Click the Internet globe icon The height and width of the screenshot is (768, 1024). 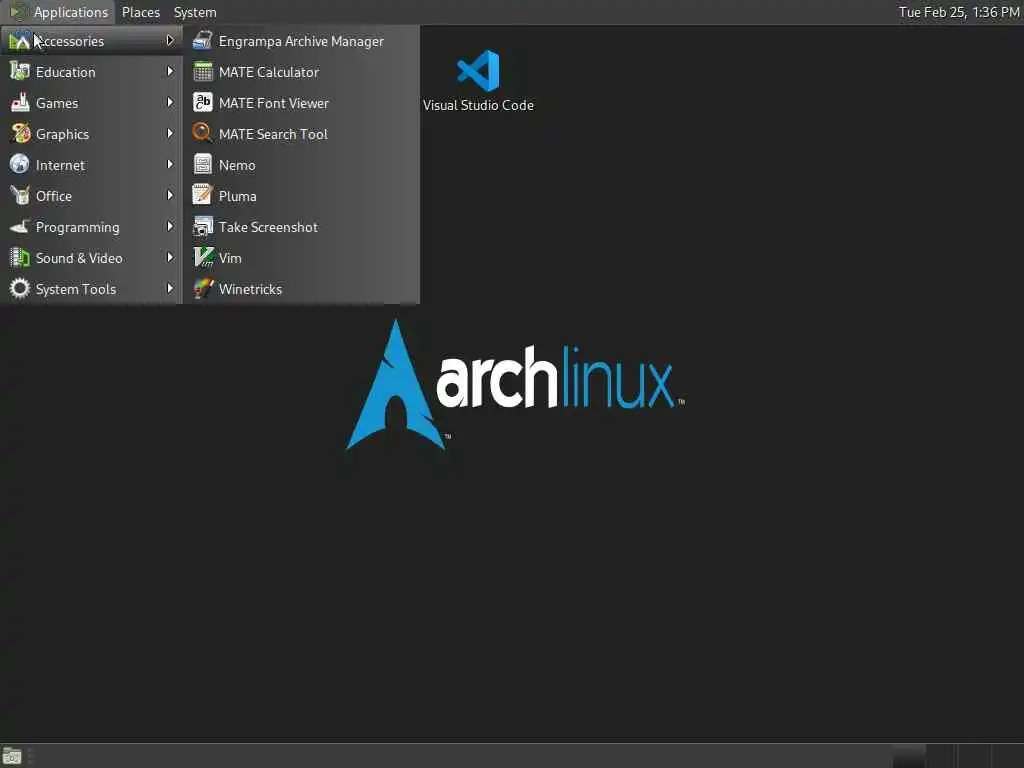[20, 165]
